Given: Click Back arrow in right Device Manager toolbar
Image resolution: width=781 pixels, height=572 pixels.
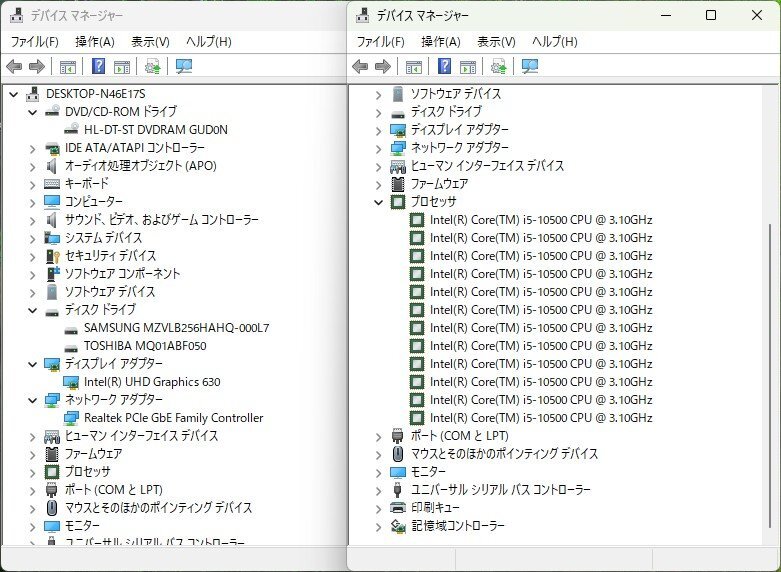Looking at the screenshot, I should (x=360, y=66).
